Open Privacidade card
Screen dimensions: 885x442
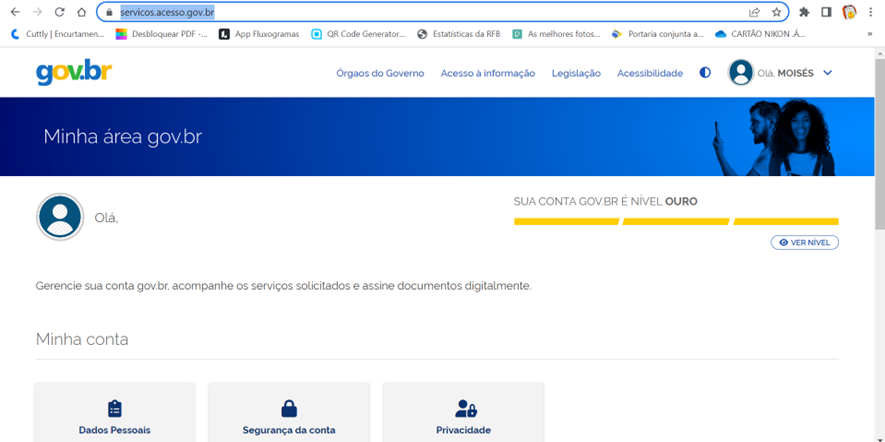click(463, 417)
